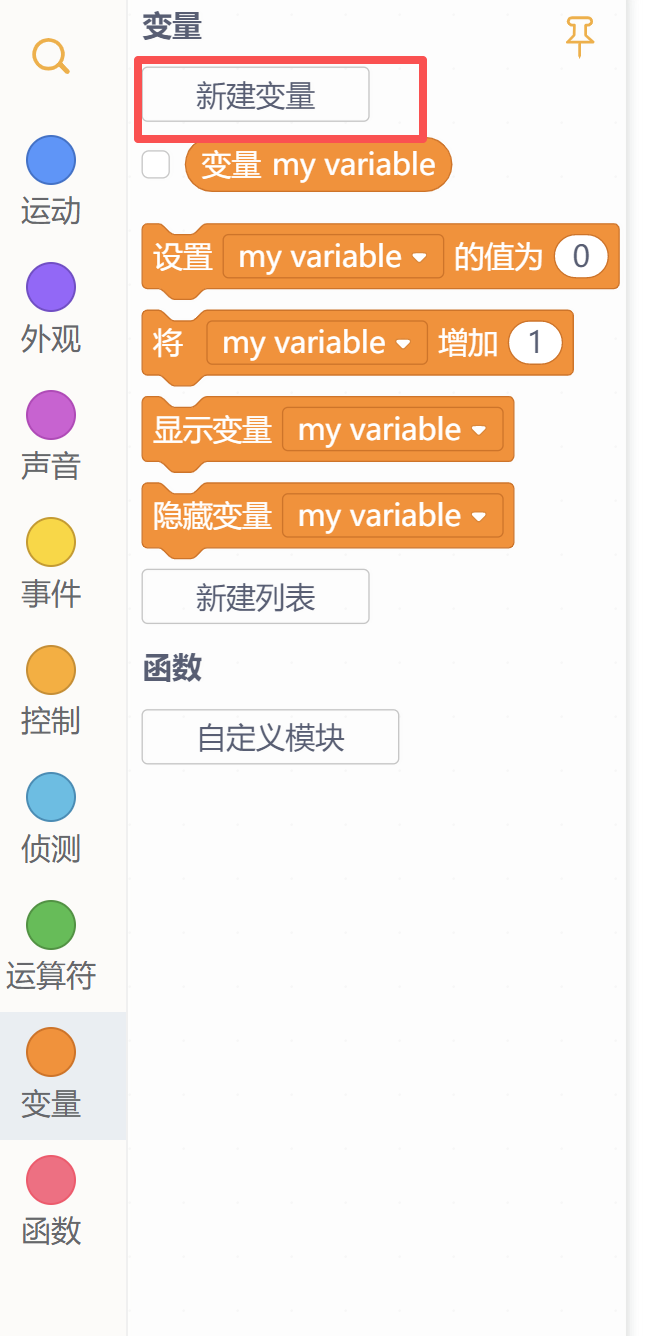Select the 运算符 (Operators) category icon

[x=50, y=924]
